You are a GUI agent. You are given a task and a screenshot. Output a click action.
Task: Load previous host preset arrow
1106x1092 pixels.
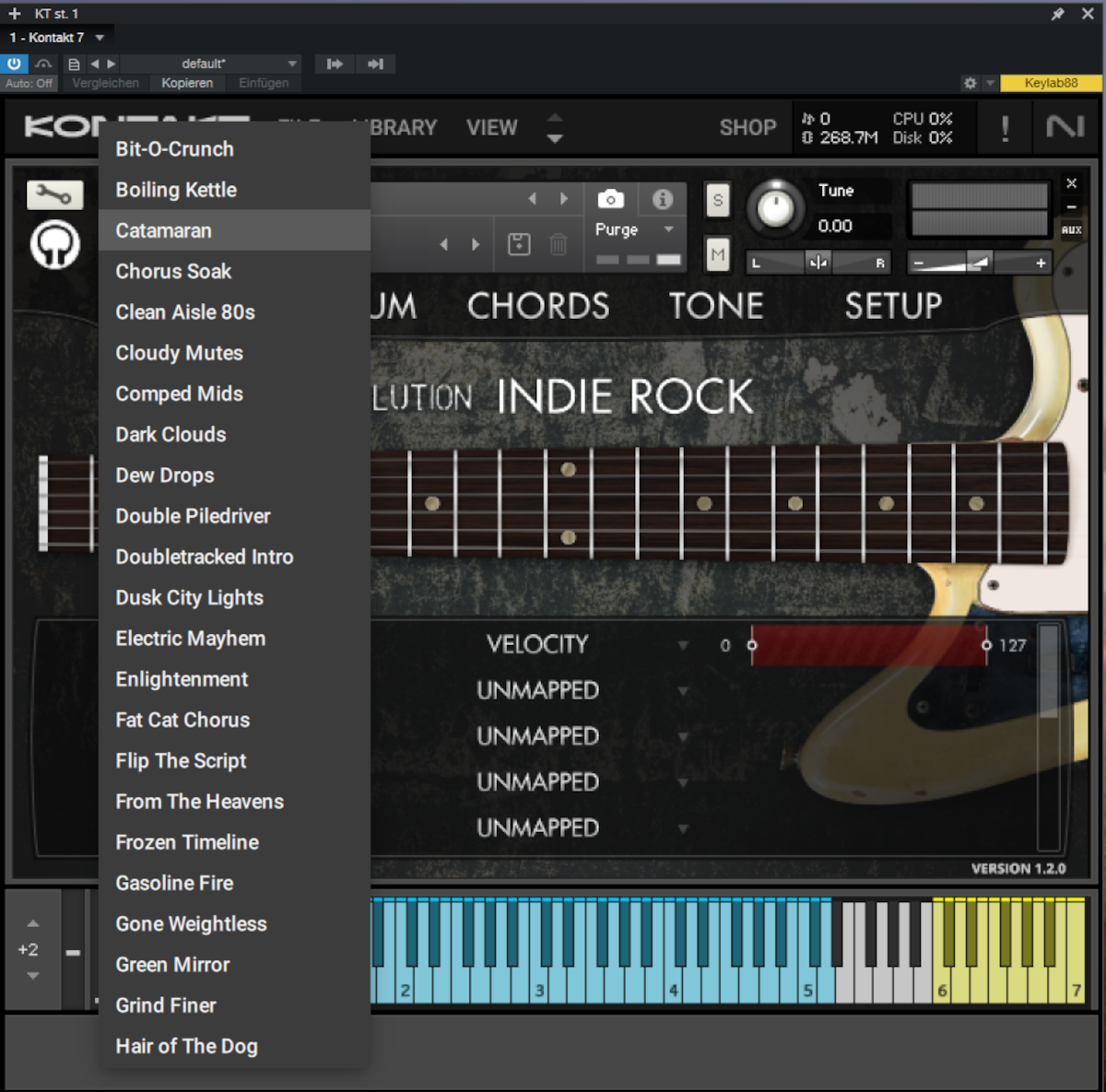point(94,64)
